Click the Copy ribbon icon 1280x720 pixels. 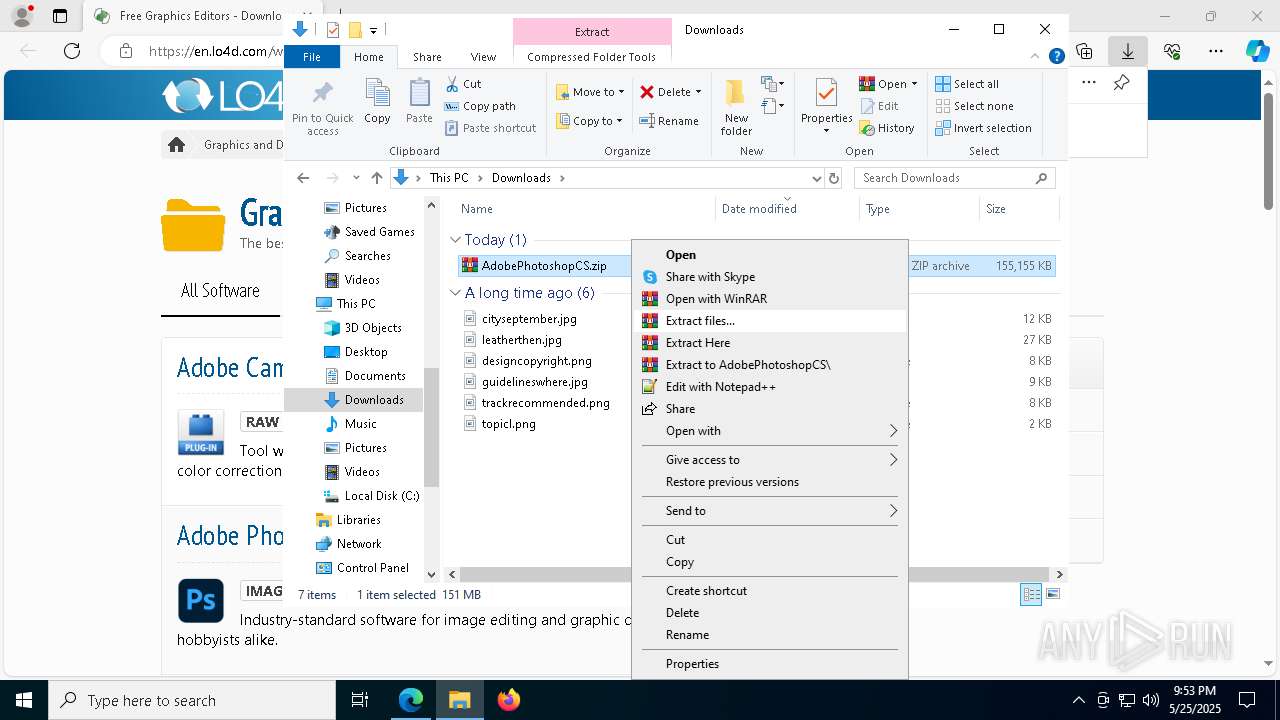point(377,101)
